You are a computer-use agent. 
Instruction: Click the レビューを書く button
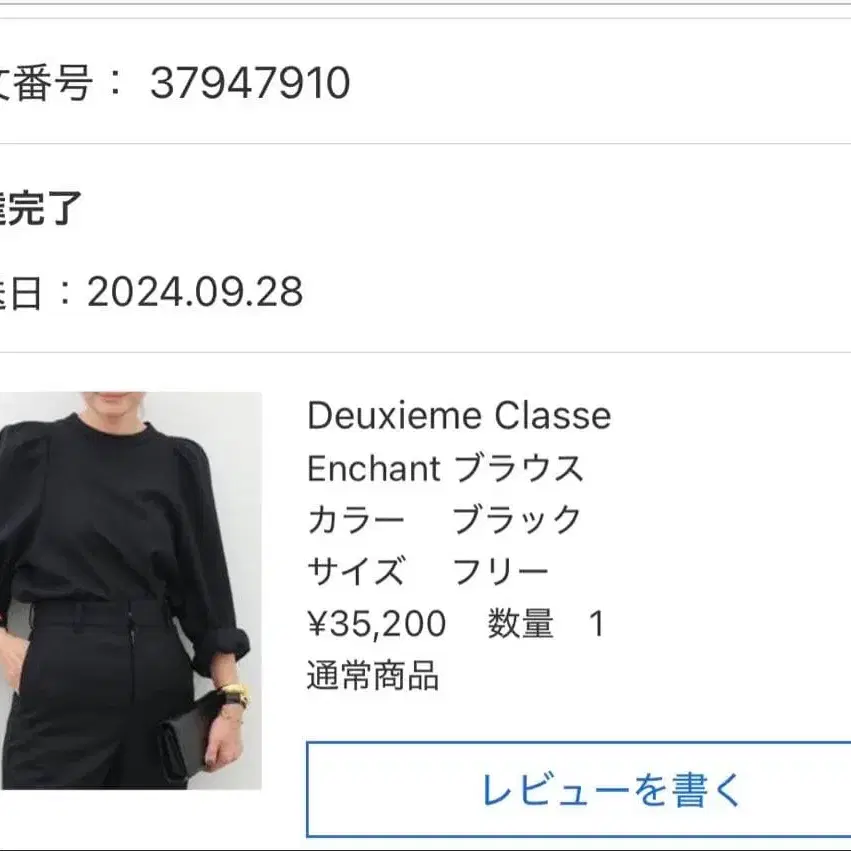tap(579, 790)
